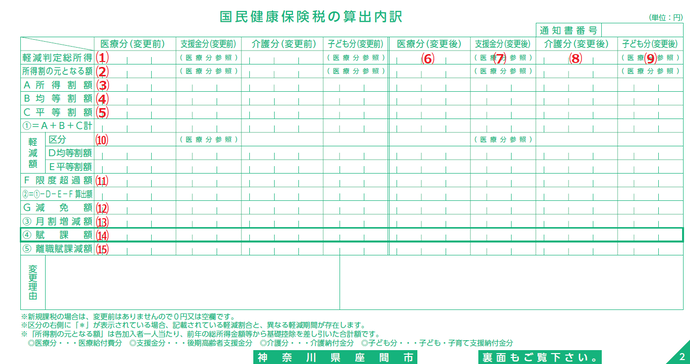Click the vertical 変更理由 label
The image size is (690, 364).
[33, 283]
